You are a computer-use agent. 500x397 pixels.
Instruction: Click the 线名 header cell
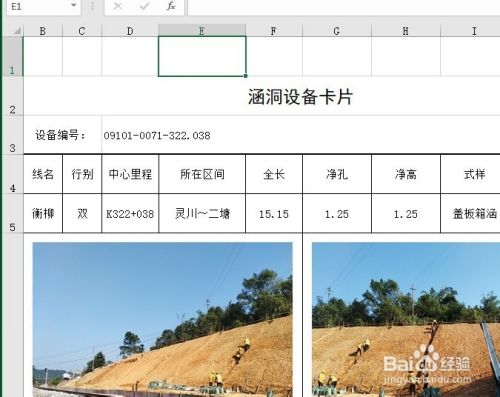click(43, 174)
